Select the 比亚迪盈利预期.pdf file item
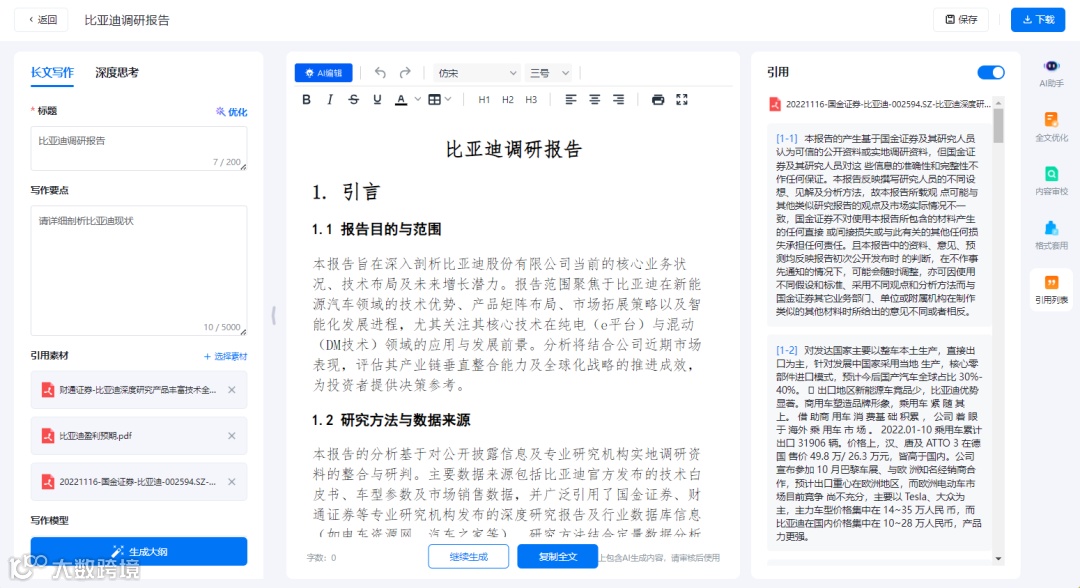The image size is (1080, 588). (x=138, y=436)
